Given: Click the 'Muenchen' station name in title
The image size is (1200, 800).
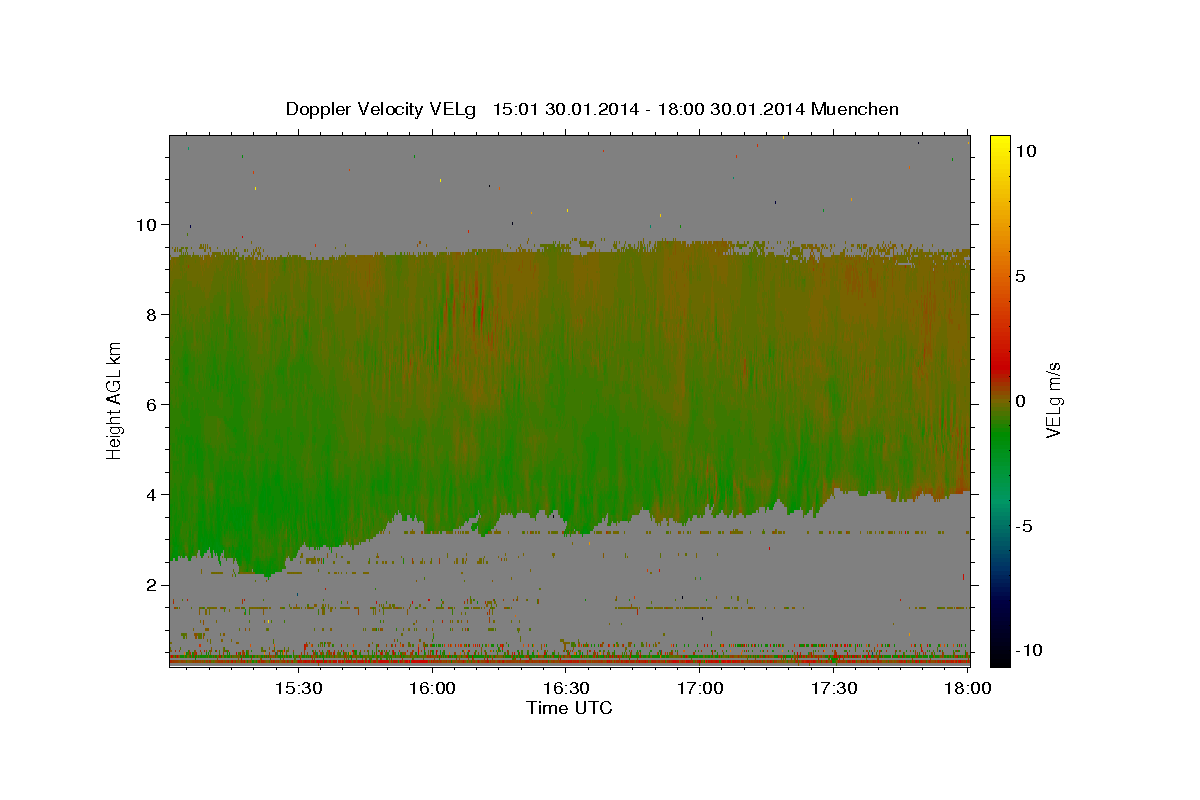Looking at the screenshot, I should 855,109.
